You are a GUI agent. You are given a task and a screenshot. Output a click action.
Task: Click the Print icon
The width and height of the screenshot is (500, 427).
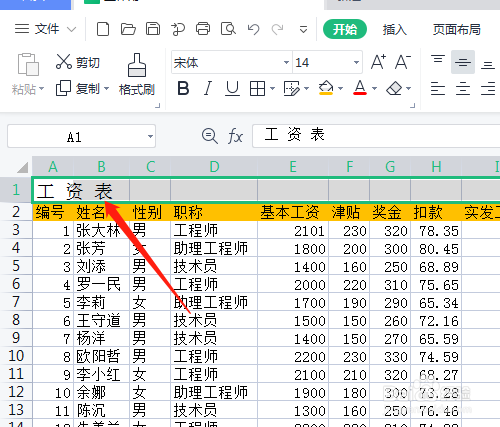pos(203,29)
